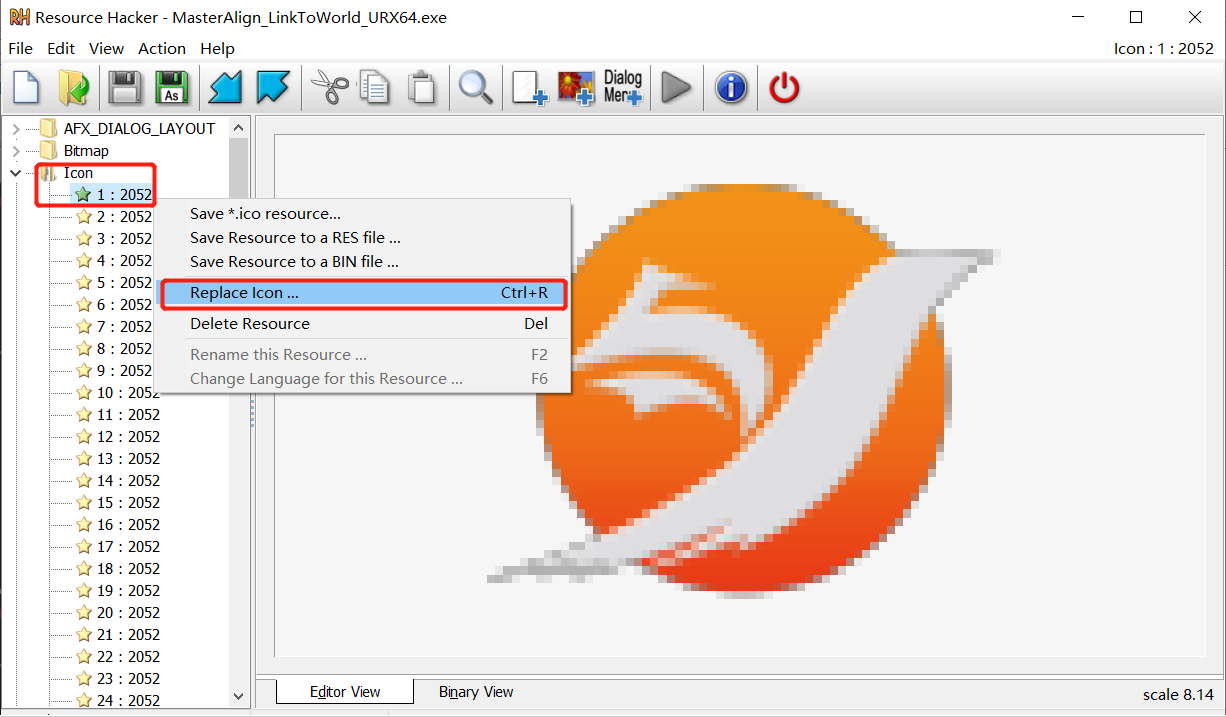Select Save *.ico resource menu entry

coord(265,214)
